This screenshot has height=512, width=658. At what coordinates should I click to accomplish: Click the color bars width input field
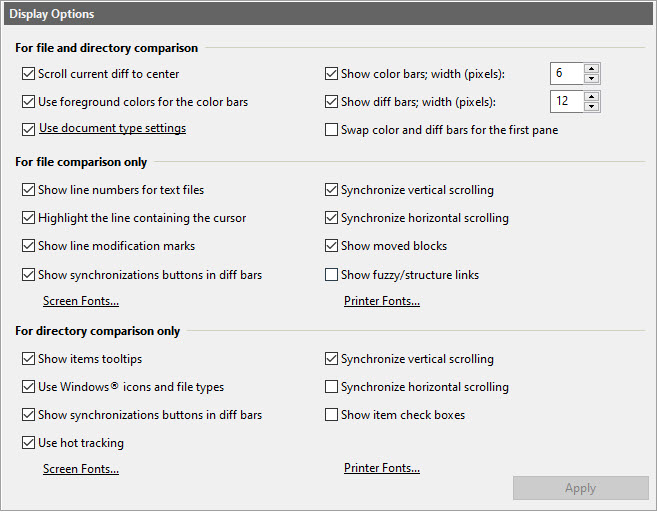point(566,73)
